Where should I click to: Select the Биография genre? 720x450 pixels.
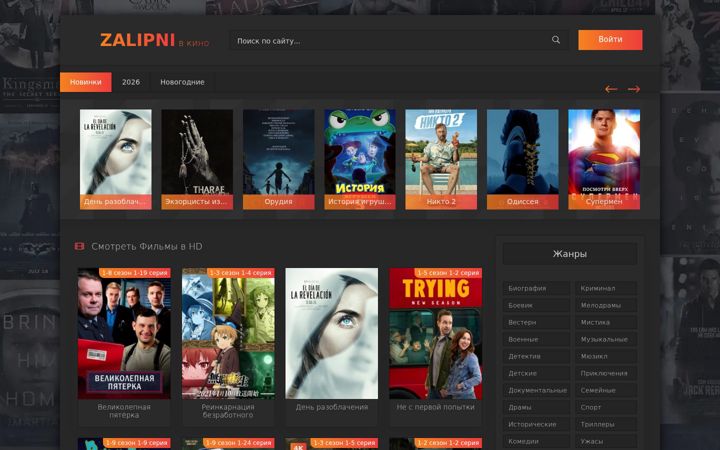click(536, 288)
